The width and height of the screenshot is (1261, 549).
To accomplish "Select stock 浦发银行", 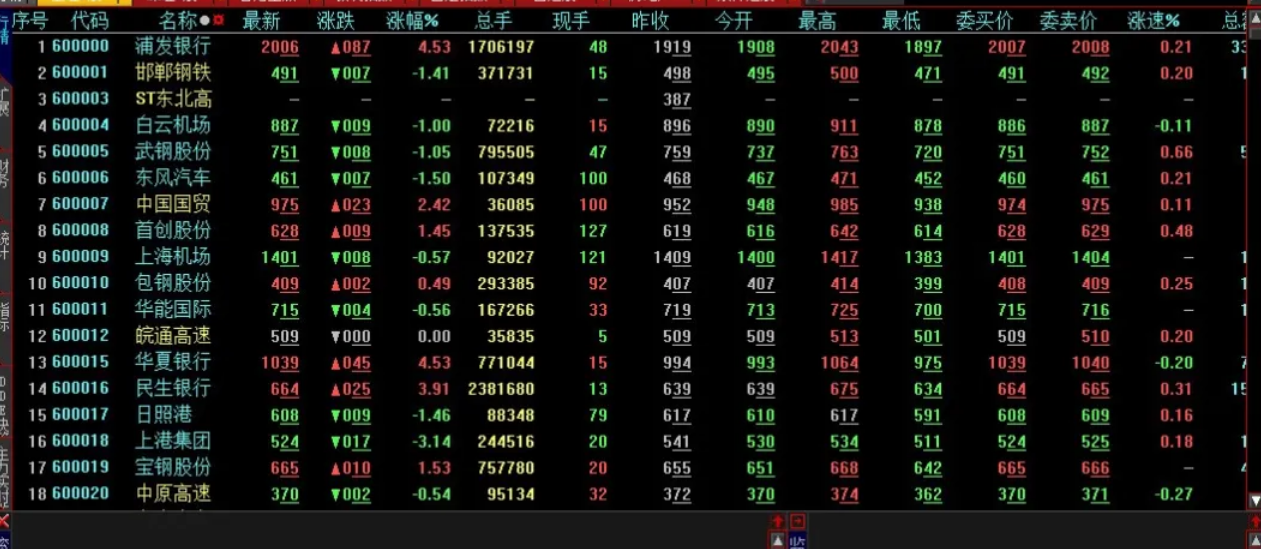I will (x=173, y=46).
